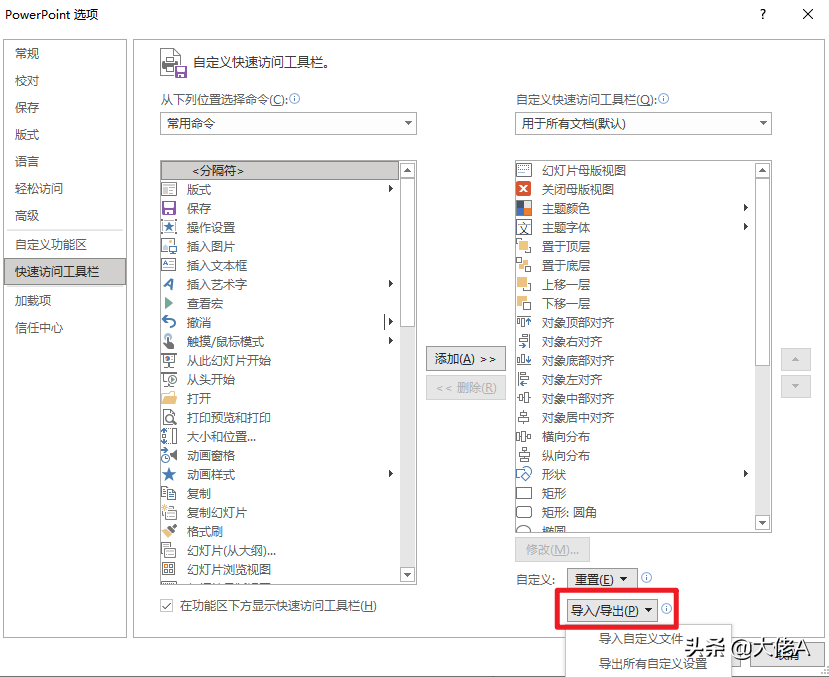Click the 幻灯片母版视图 icon in right list
Image resolution: width=829 pixels, height=677 pixels.
[x=523, y=170]
